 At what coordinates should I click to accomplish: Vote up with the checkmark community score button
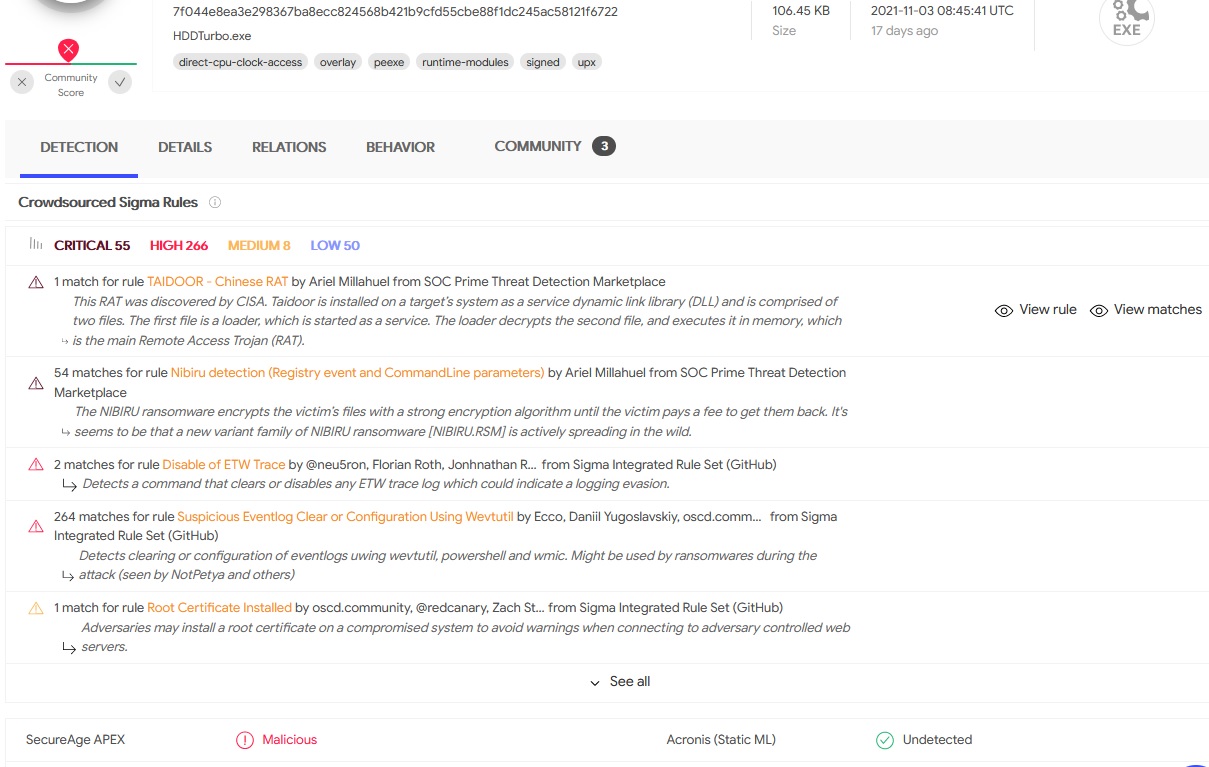pyautogui.click(x=120, y=82)
